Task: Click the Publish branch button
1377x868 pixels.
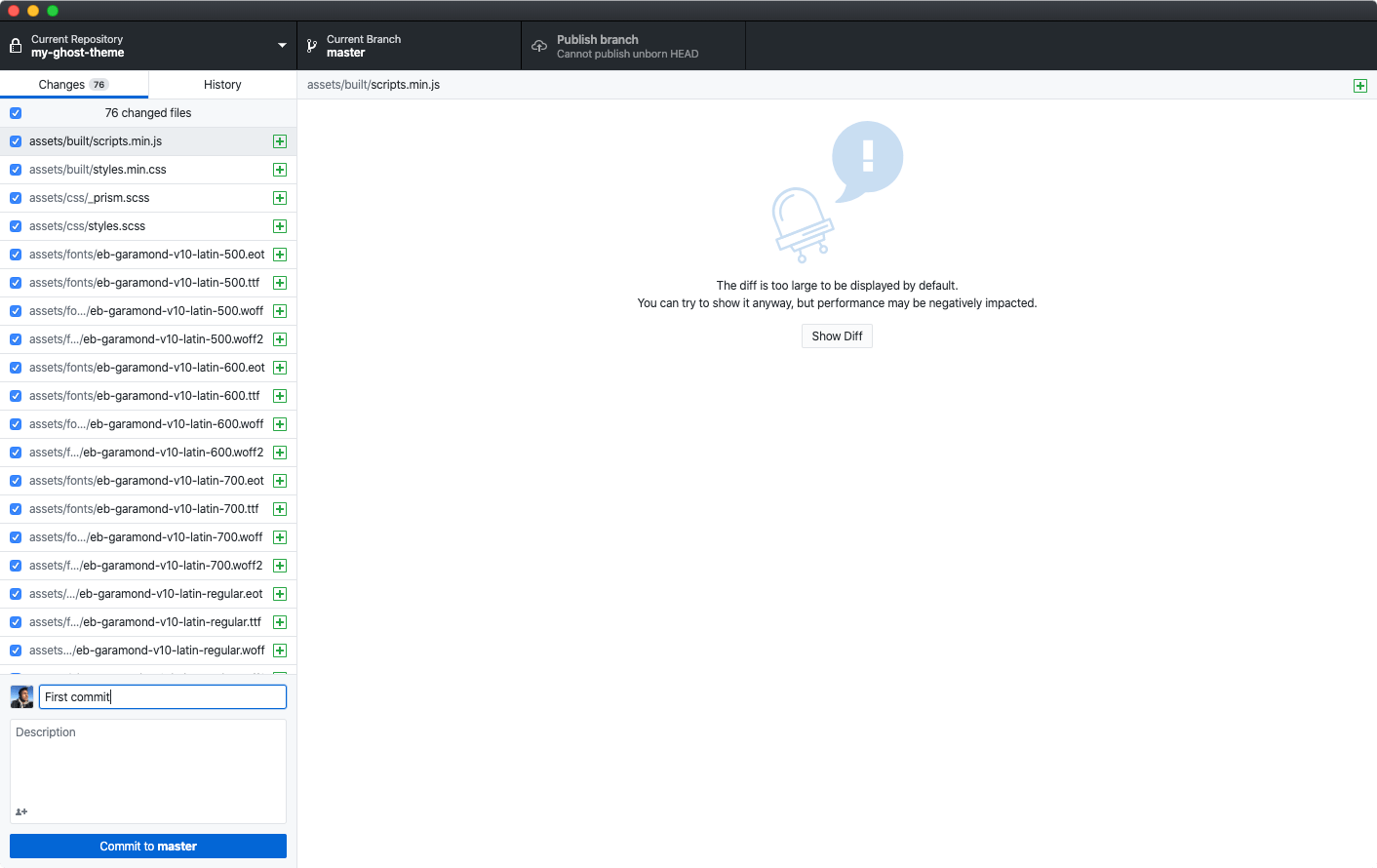Action: coord(634,46)
